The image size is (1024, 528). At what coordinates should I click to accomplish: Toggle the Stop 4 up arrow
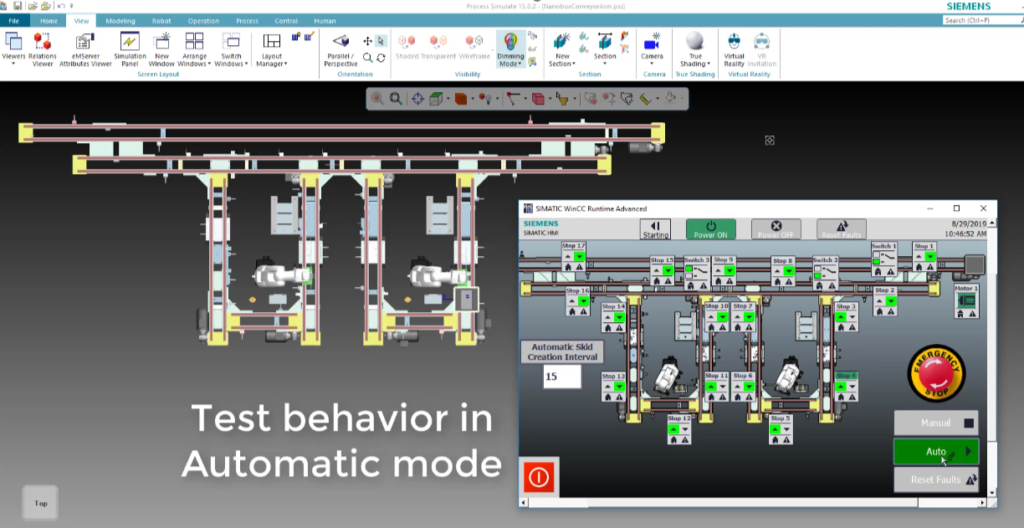840,387
